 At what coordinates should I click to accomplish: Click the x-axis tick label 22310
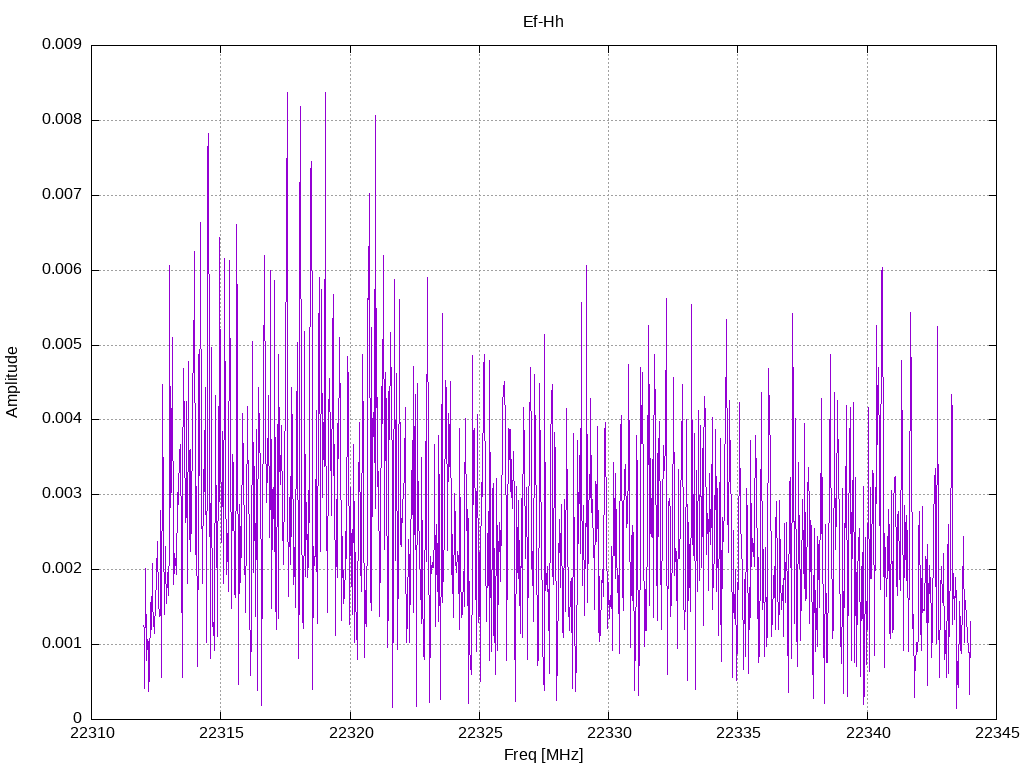click(92, 733)
